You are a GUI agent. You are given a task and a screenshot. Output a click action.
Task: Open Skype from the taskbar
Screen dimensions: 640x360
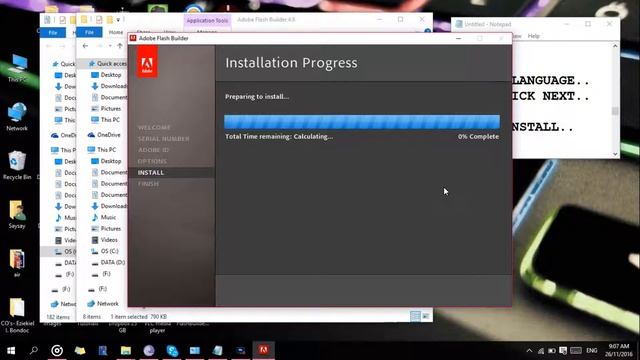(x=172, y=350)
